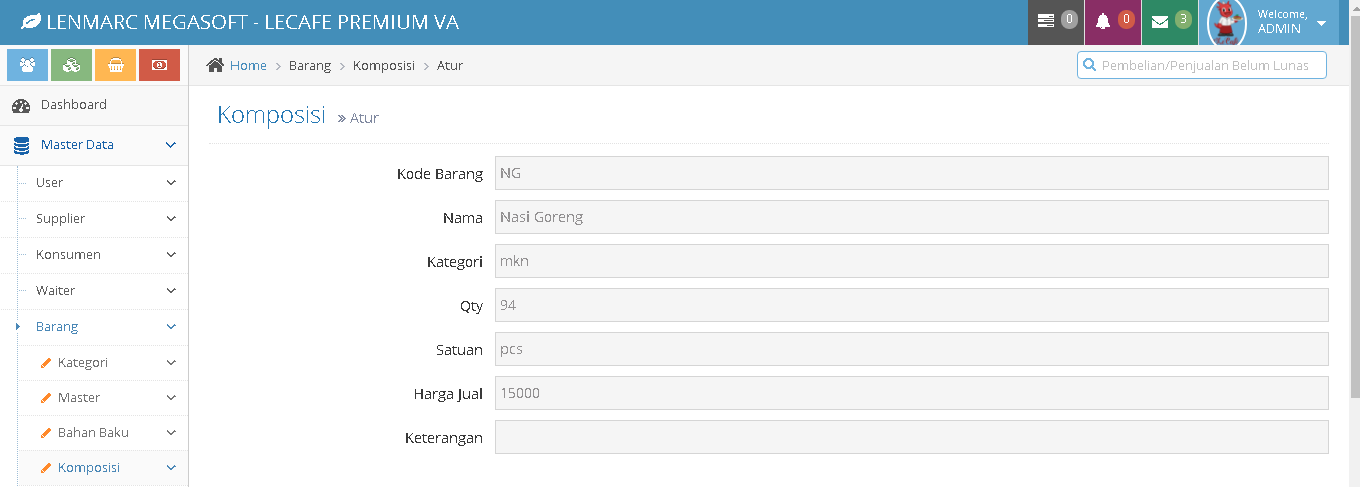Select Bahan Baku in the sidebar
1360x487 pixels.
pyautogui.click(x=93, y=433)
